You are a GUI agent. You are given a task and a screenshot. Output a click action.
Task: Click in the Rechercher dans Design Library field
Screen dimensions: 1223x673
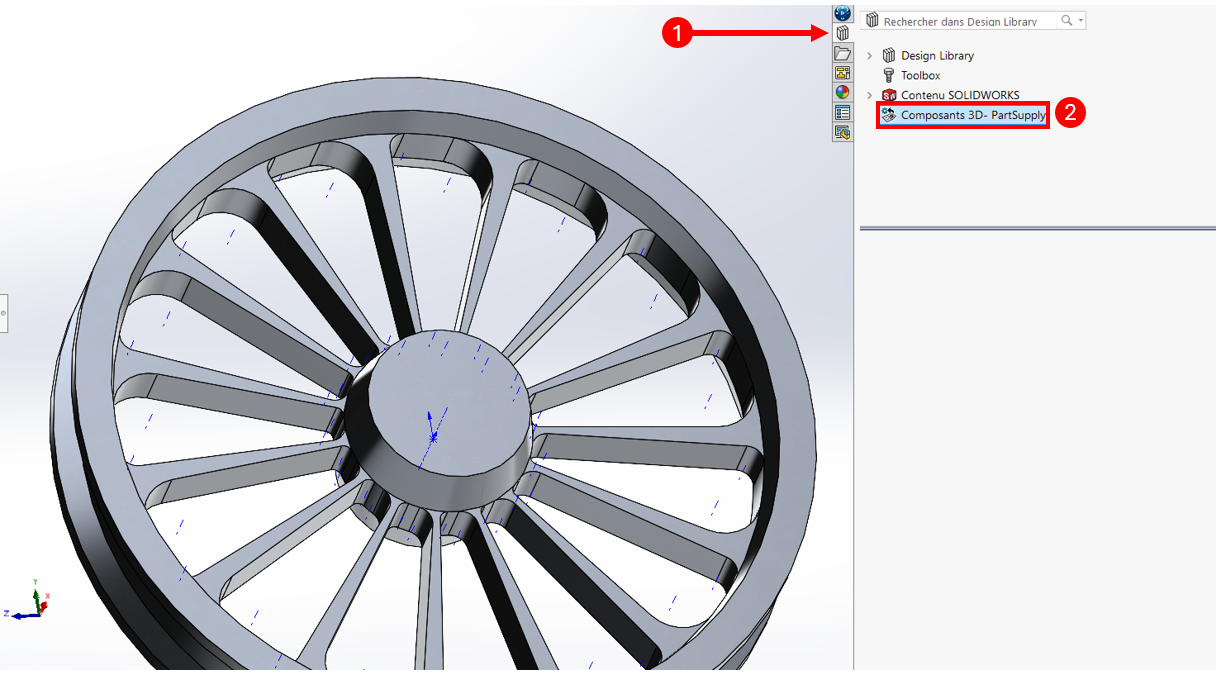958,21
